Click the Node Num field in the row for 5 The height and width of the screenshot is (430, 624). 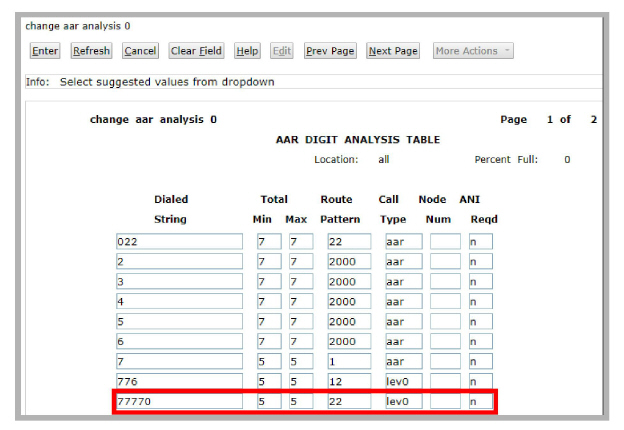pyautogui.click(x=445, y=321)
